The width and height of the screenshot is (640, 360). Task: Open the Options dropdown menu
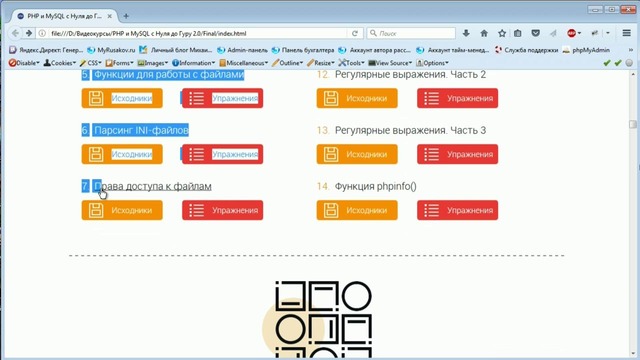click(432, 63)
